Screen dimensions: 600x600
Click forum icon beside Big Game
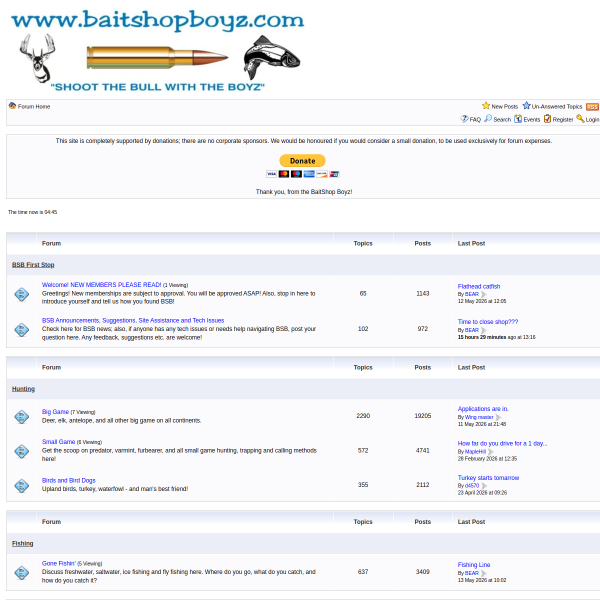22,416
